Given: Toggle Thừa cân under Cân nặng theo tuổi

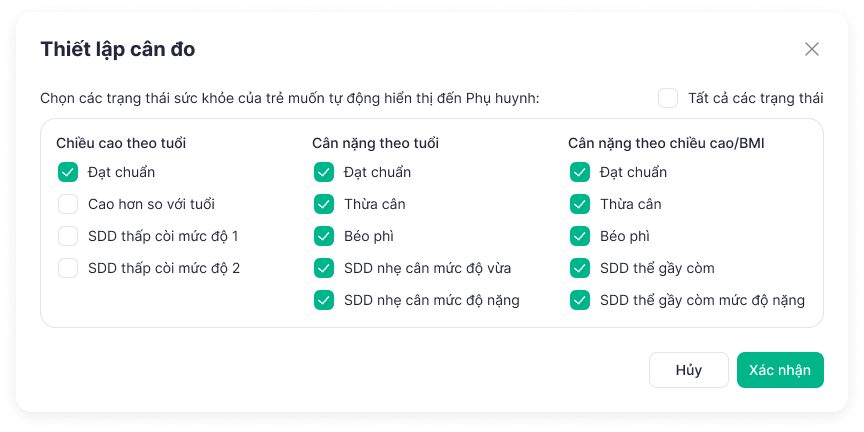Looking at the screenshot, I should click(324, 204).
